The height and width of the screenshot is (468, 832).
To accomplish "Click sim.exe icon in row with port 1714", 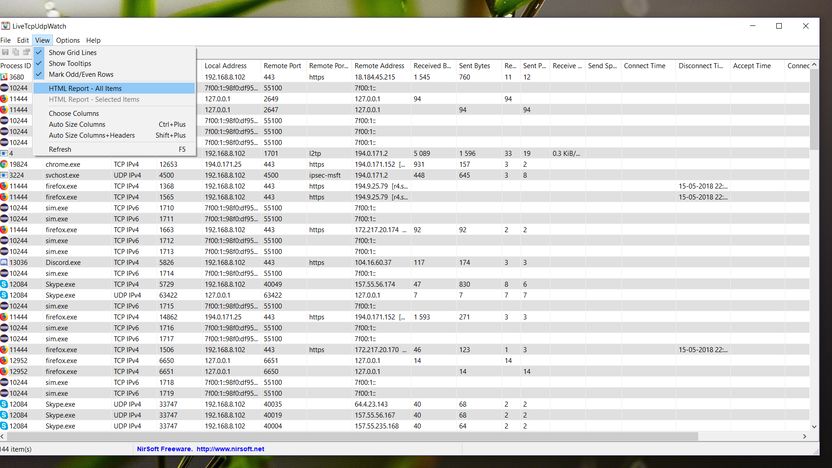I will (x=4, y=273).
